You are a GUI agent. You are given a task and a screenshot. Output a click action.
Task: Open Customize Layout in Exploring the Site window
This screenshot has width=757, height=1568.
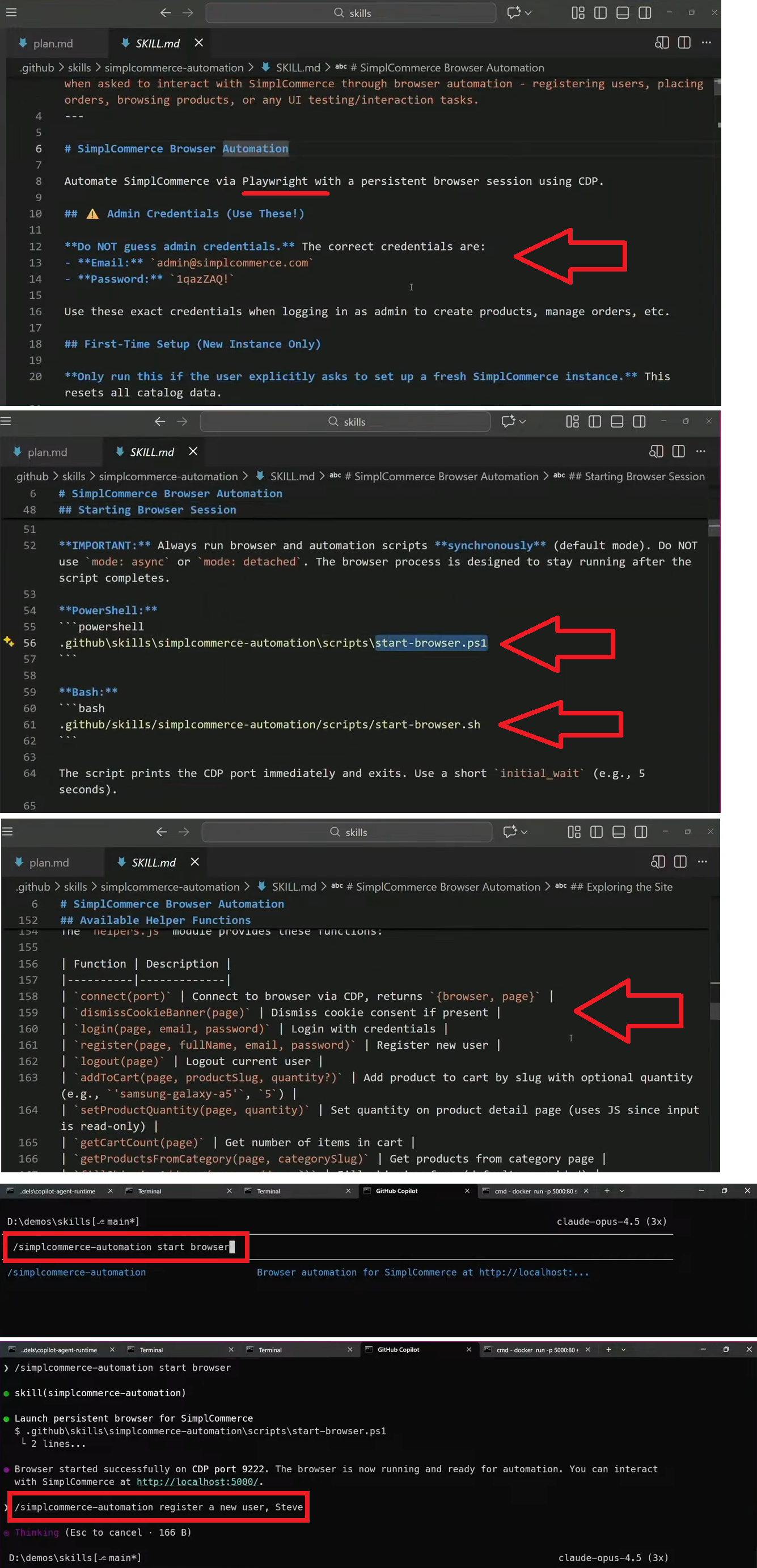click(x=574, y=832)
